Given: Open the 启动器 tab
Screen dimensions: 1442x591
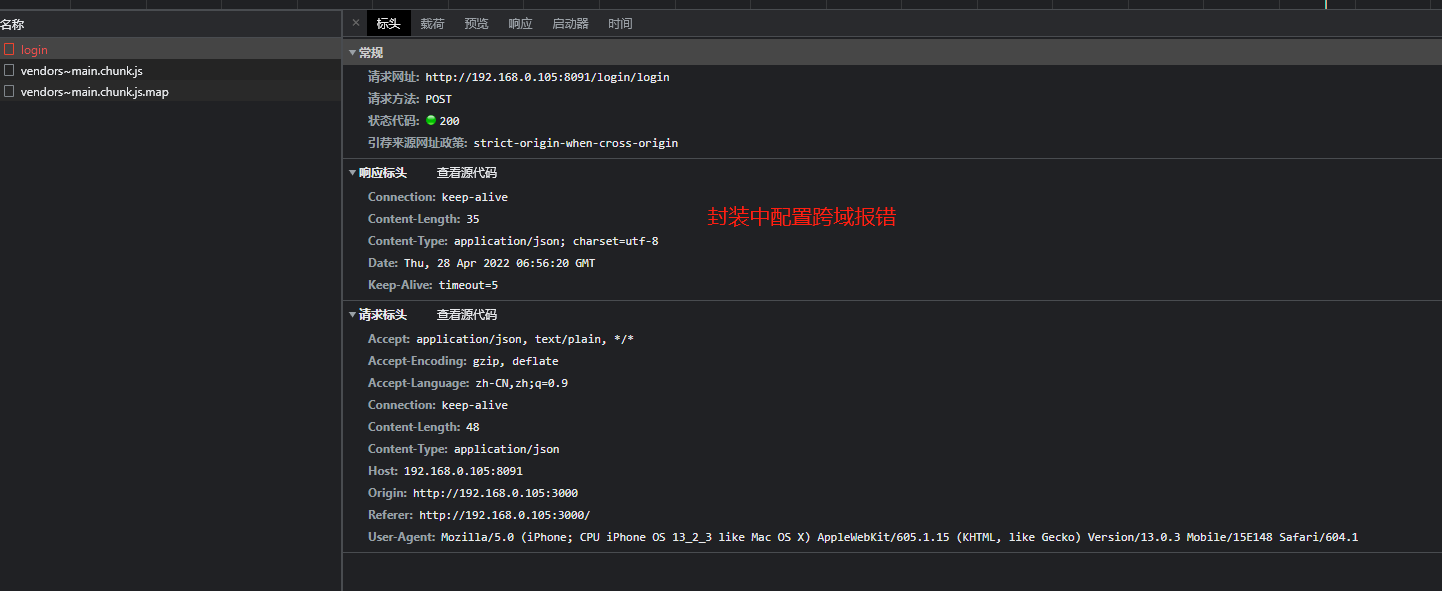Looking at the screenshot, I should [570, 24].
